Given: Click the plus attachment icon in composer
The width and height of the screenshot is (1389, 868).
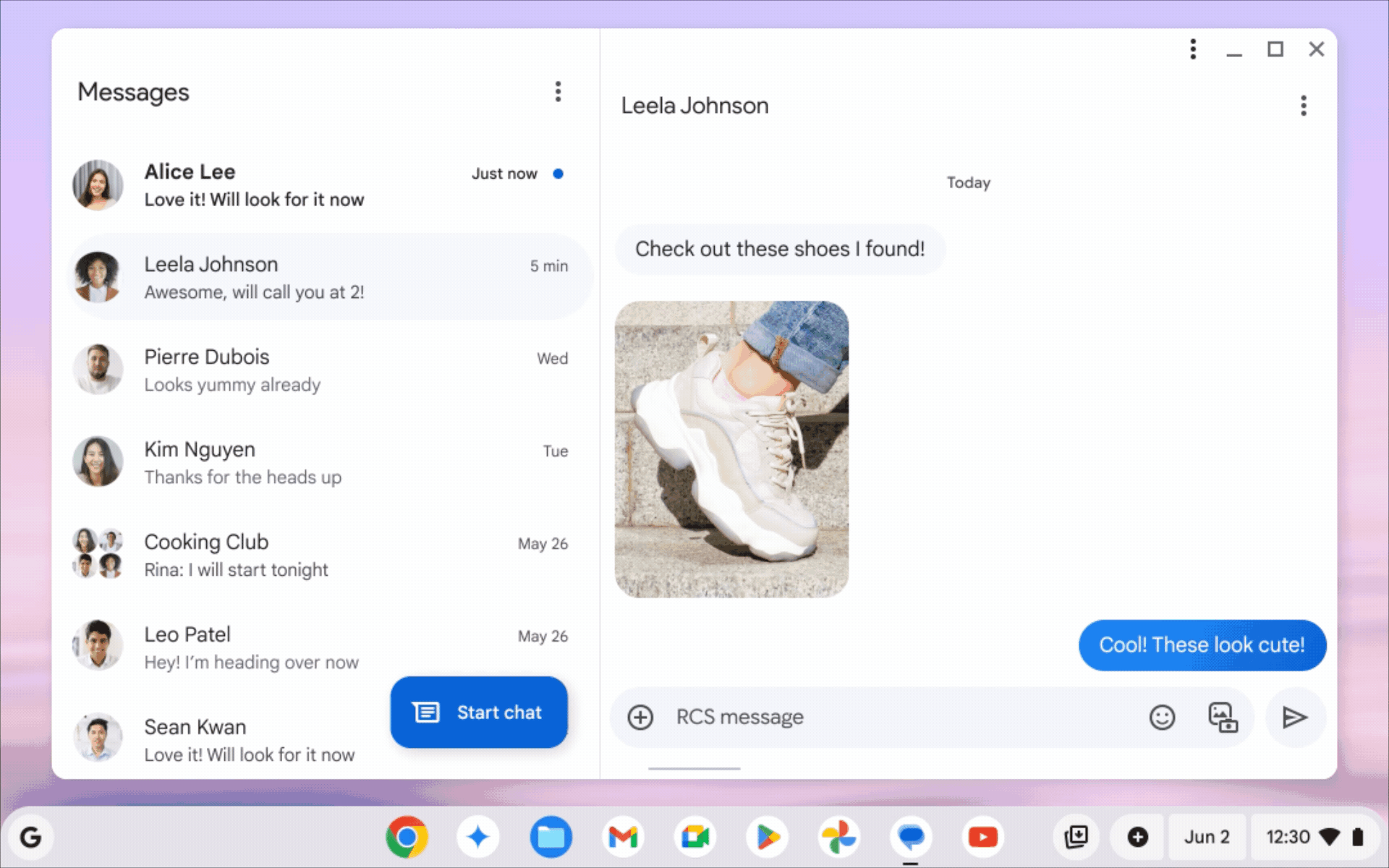Looking at the screenshot, I should pos(640,717).
